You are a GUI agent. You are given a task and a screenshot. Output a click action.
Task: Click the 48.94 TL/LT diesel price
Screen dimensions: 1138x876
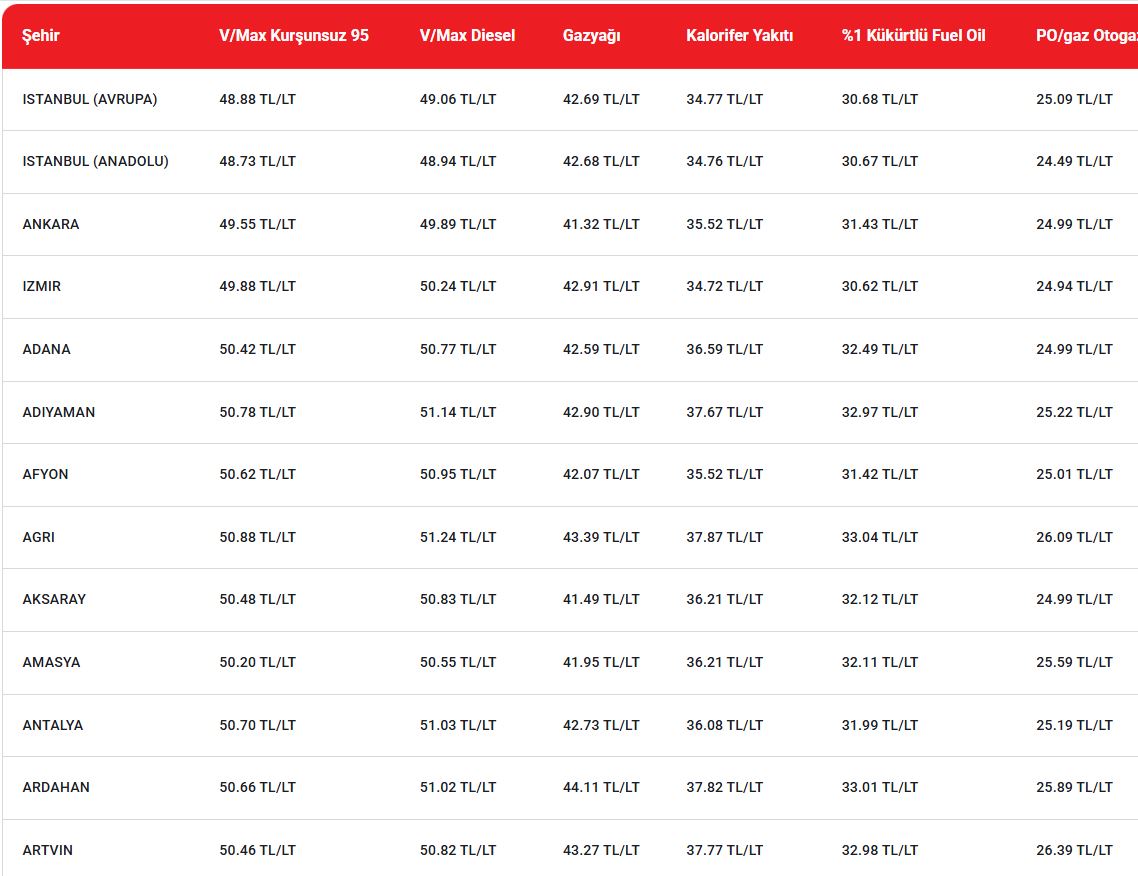pos(458,161)
